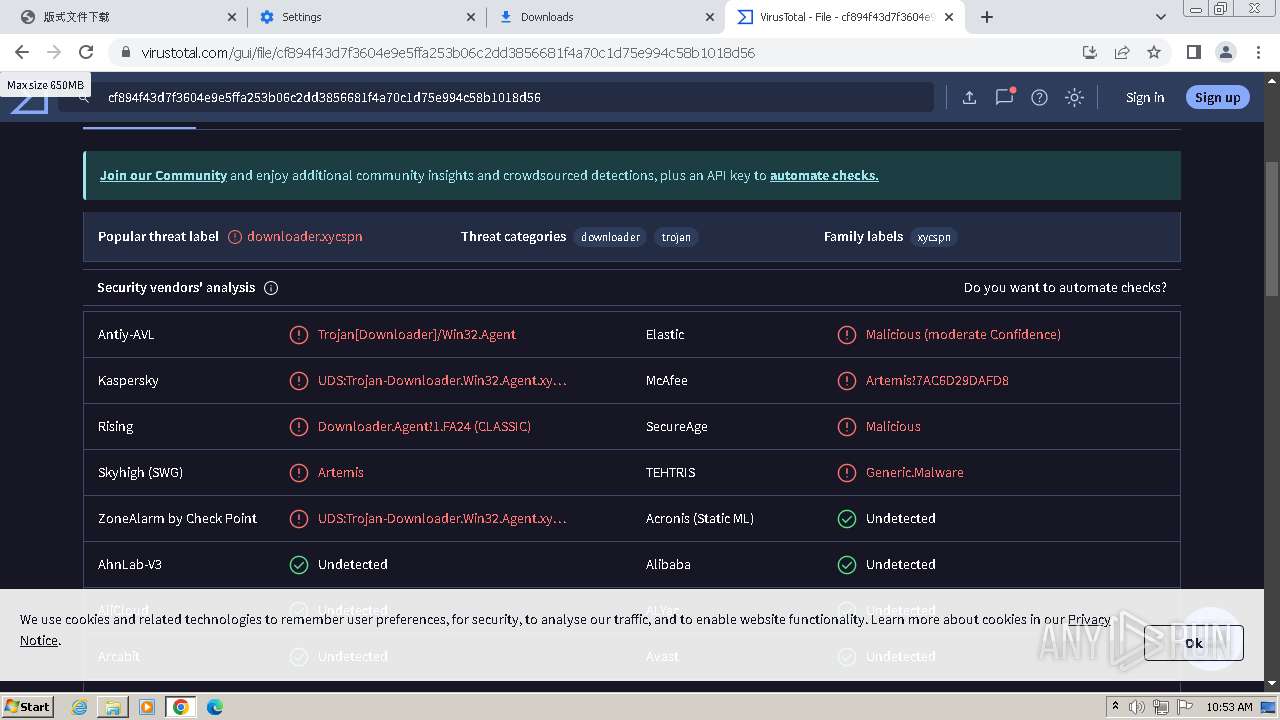Viewport: 1280px width, 720px height.
Task: Click the AhnLab-V3 undetected checkmark icon
Action: click(299, 564)
